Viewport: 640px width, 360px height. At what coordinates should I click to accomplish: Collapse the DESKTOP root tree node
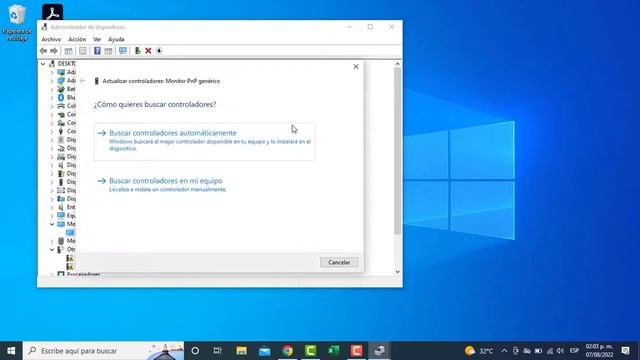pos(43,64)
